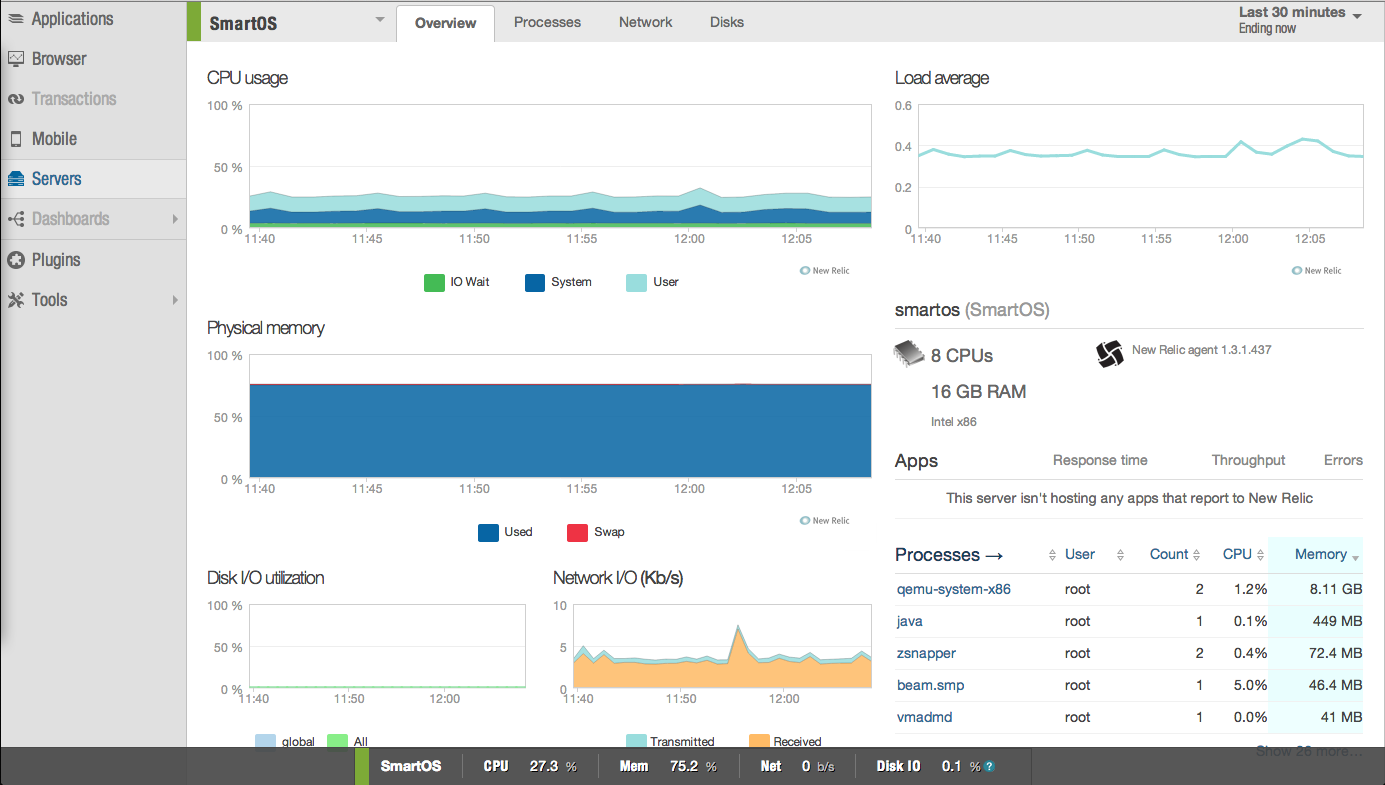Open the Applications sidebar icon
This screenshot has height=785, width=1385.
coord(16,19)
